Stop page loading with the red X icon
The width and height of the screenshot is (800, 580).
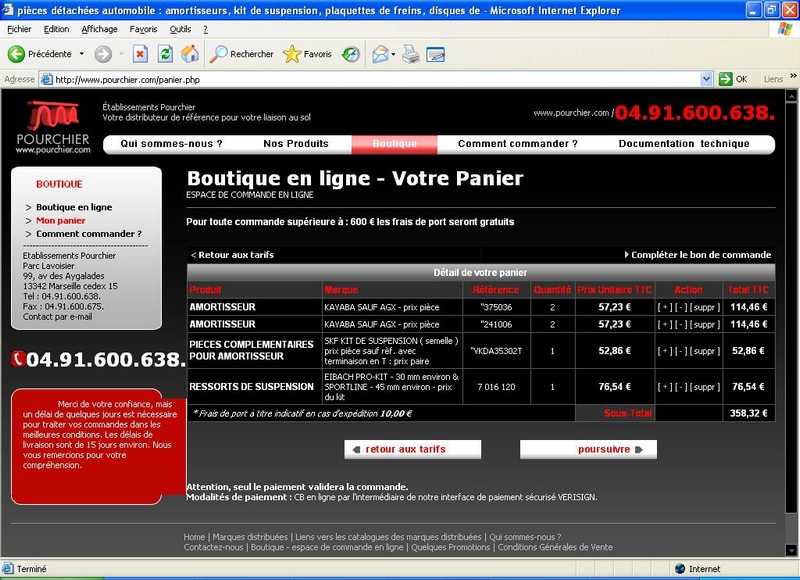(140, 54)
